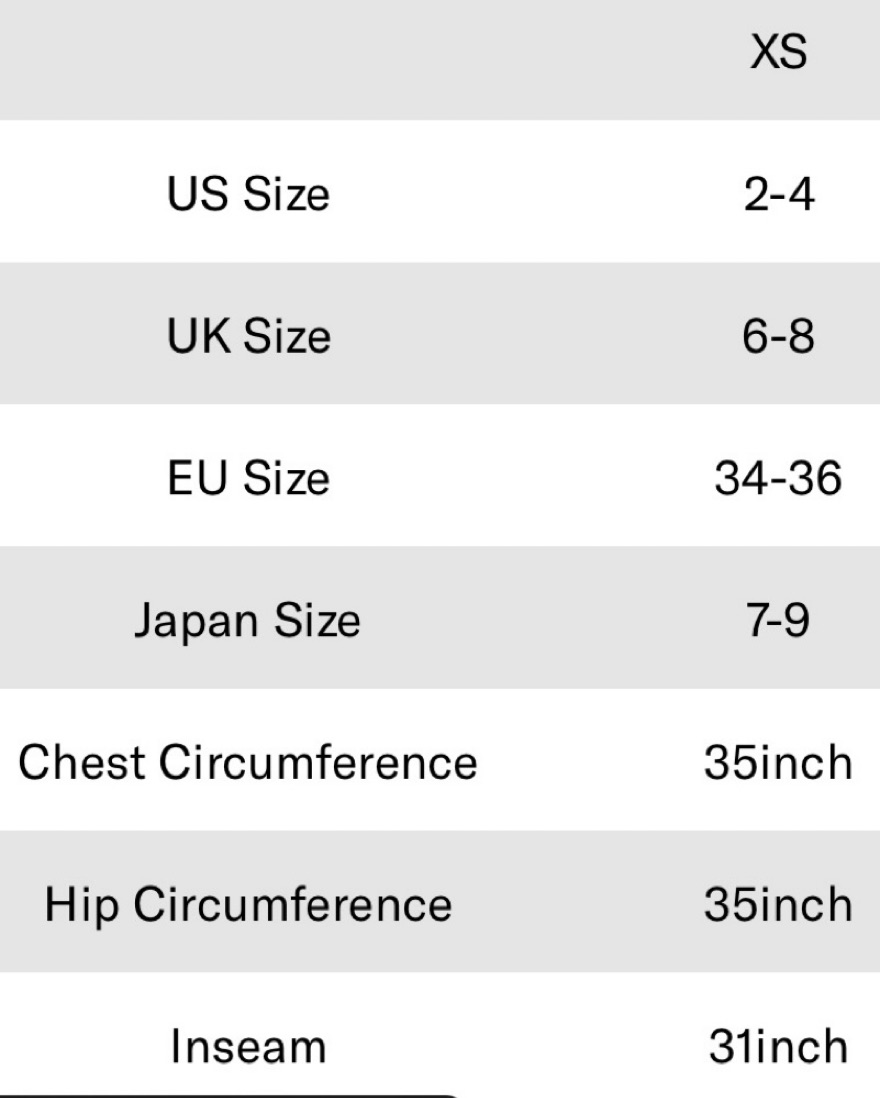This screenshot has height=1098, width=880.
Task: Click the Chest Circumference label
Action: [248, 762]
